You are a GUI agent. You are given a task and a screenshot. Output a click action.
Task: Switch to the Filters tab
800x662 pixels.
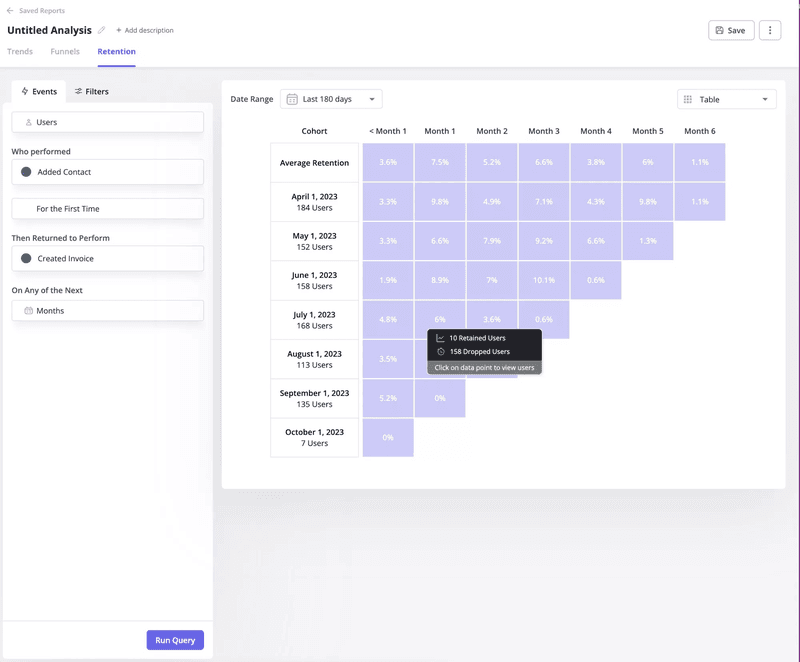pyautogui.click(x=91, y=91)
